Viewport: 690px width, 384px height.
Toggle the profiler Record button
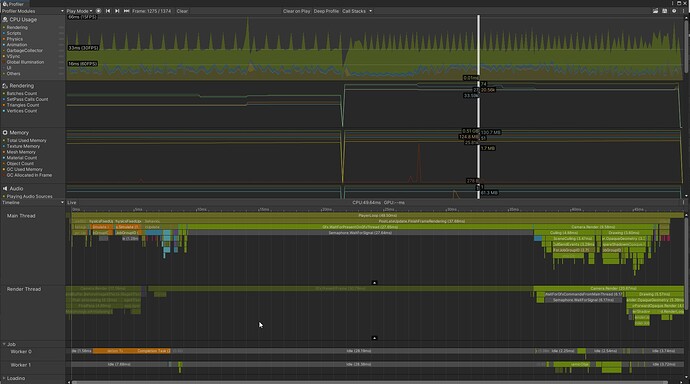coord(98,11)
